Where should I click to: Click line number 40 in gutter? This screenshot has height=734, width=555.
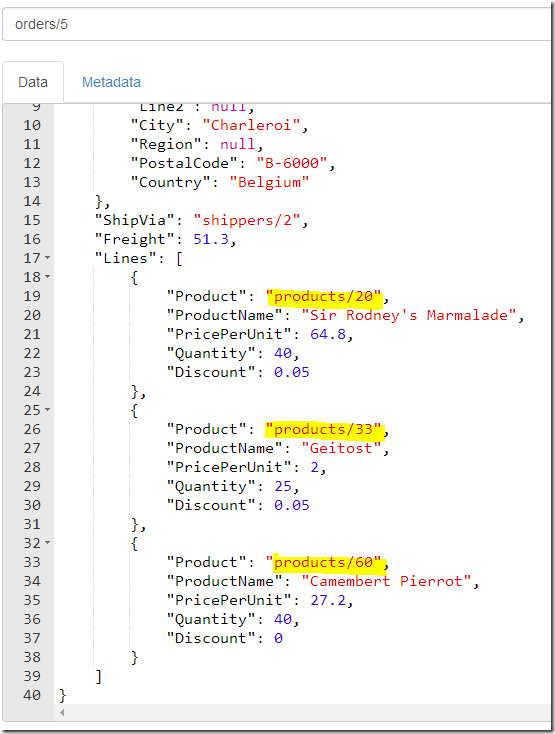pos(32,695)
